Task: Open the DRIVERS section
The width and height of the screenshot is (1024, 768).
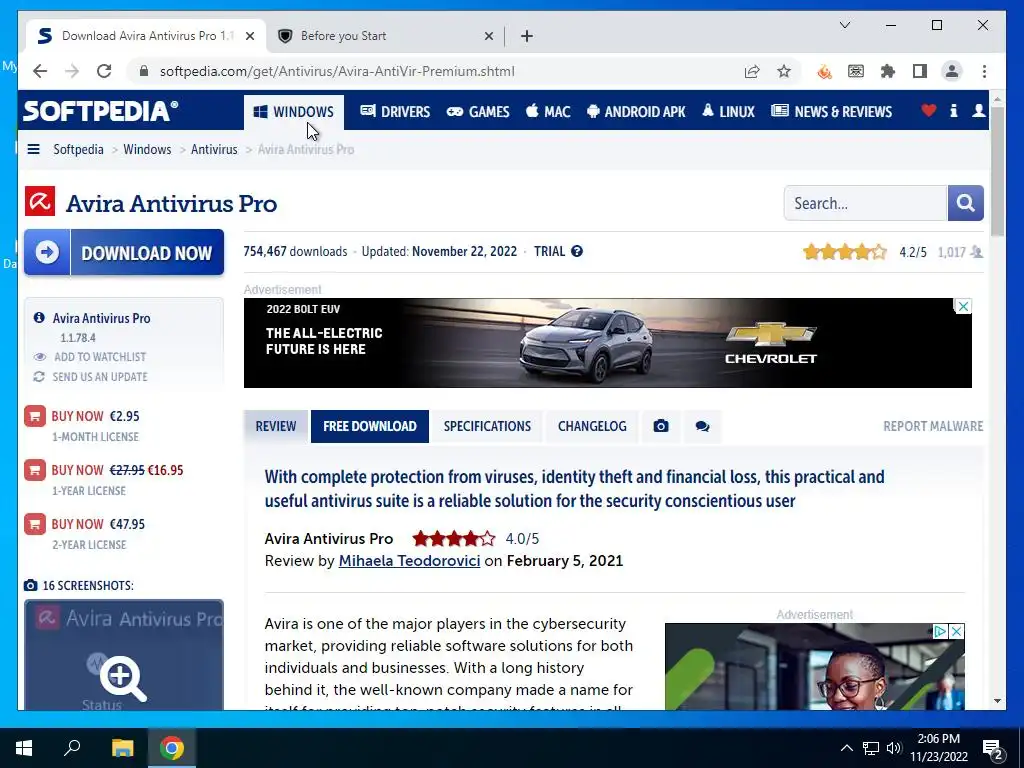Action: pyautogui.click(x=395, y=112)
